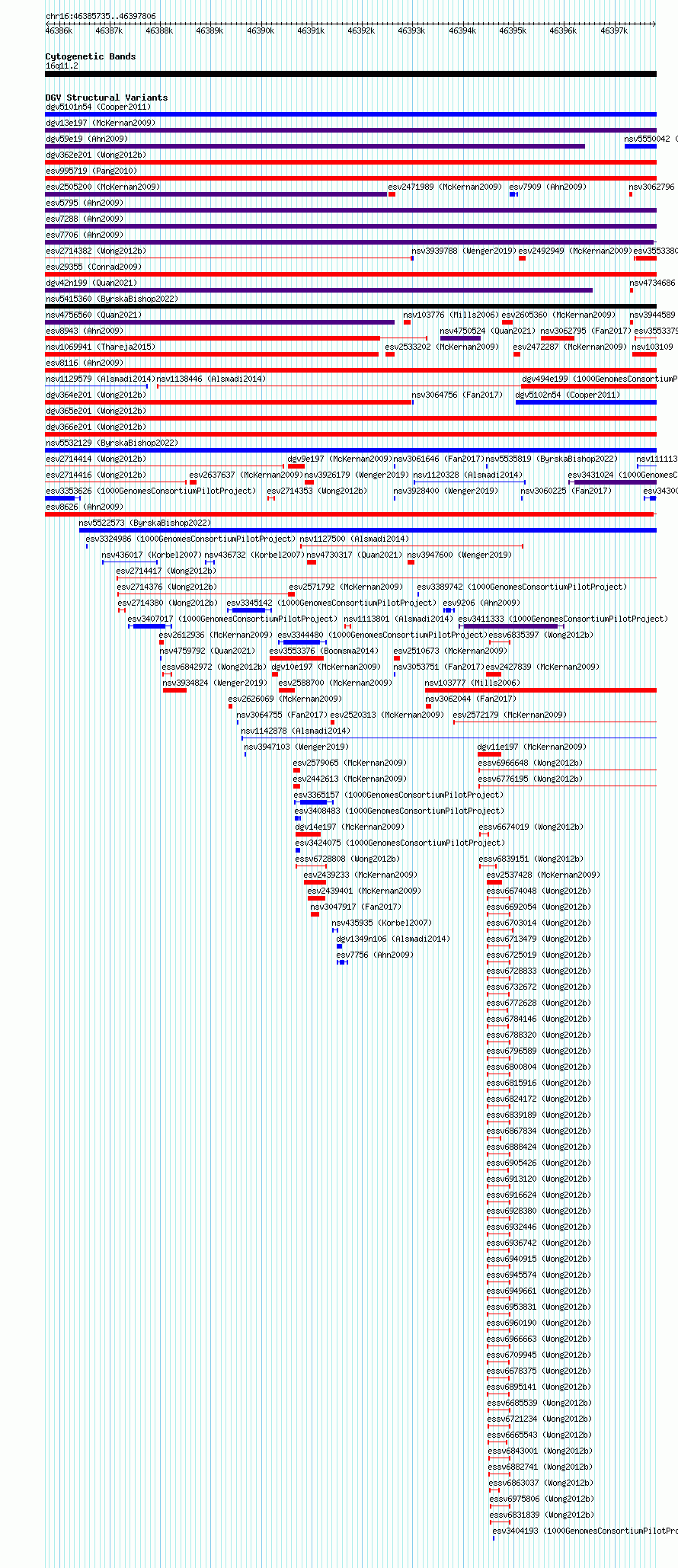Open variant dgv5101n54 (Cooper2011)

pyautogui.click(x=98, y=107)
